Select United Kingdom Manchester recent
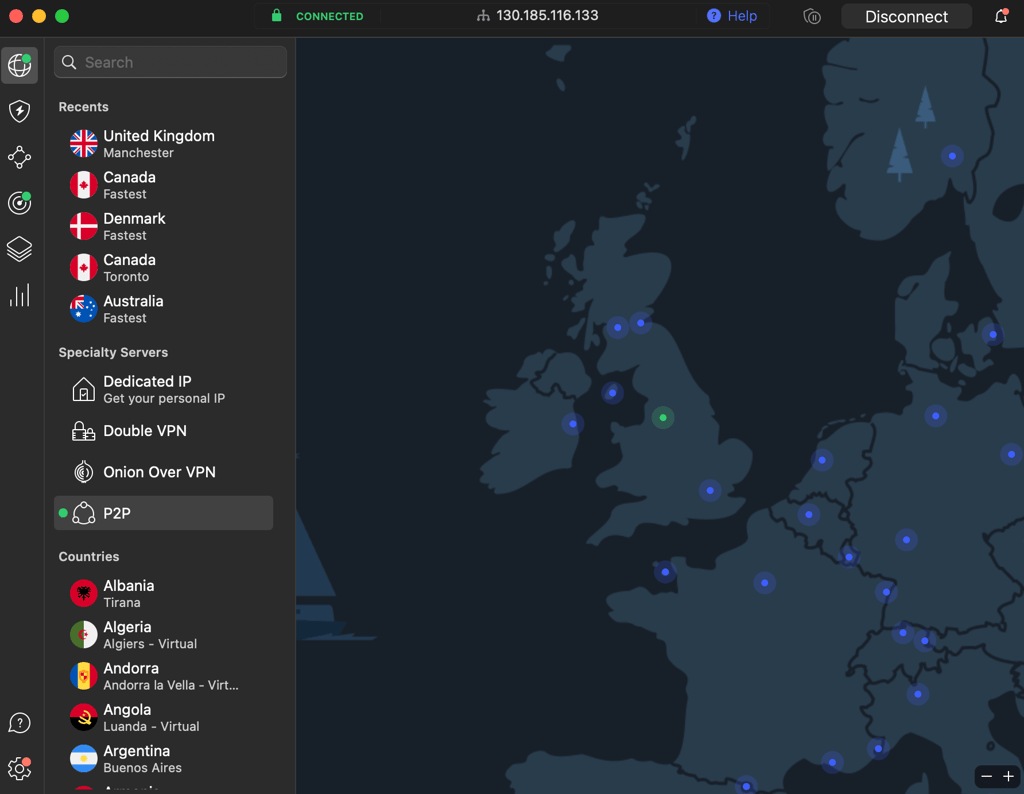This screenshot has width=1024, height=794. pos(163,144)
